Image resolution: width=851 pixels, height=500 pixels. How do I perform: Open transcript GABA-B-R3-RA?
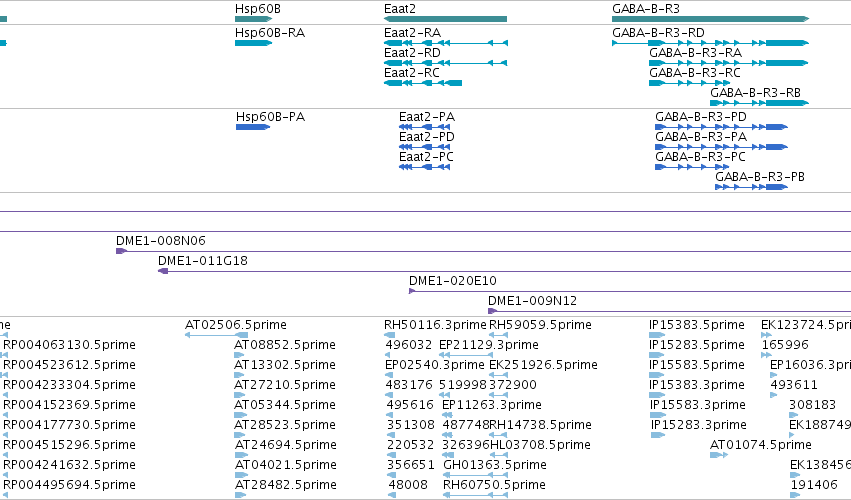[695, 53]
